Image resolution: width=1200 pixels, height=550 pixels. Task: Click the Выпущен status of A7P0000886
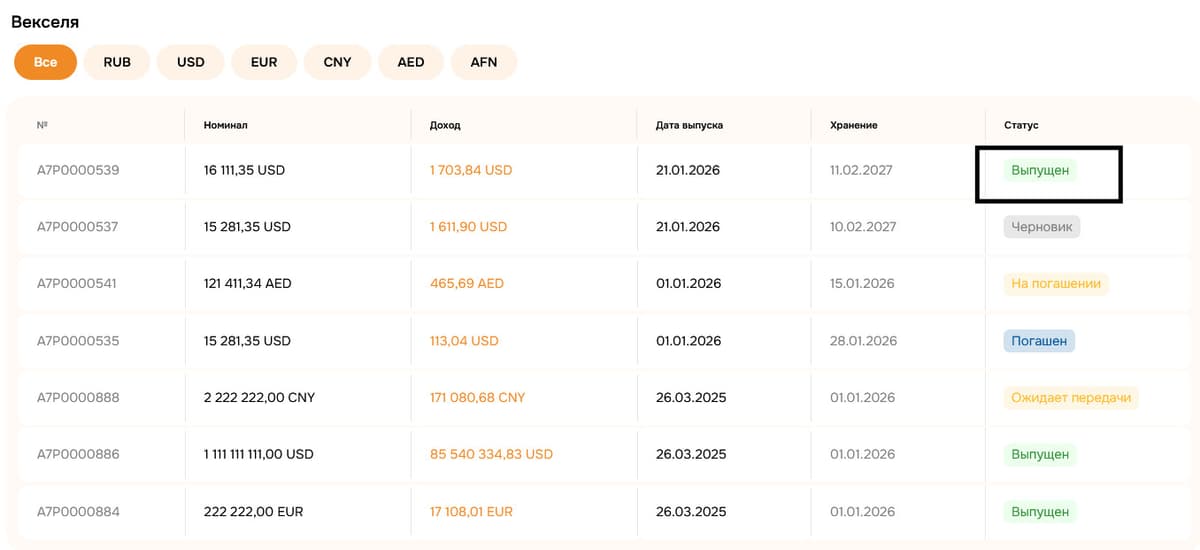tap(1040, 454)
